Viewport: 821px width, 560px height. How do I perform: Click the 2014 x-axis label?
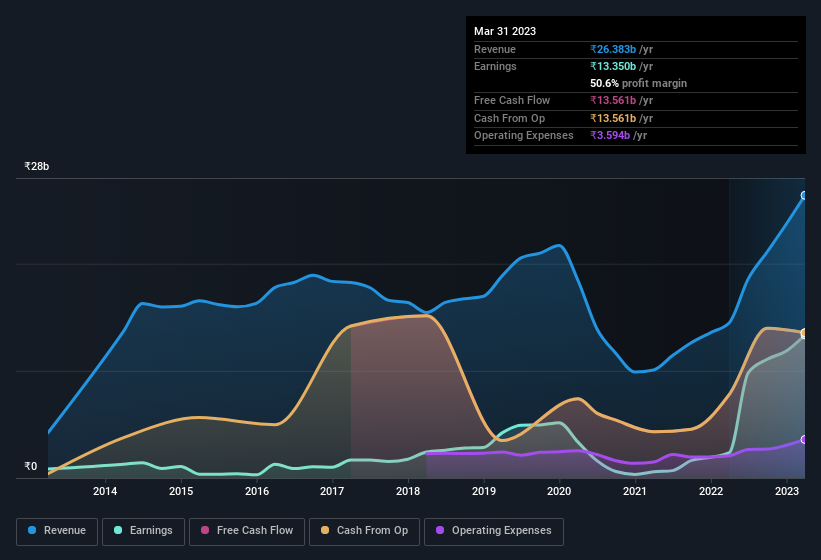(x=105, y=491)
